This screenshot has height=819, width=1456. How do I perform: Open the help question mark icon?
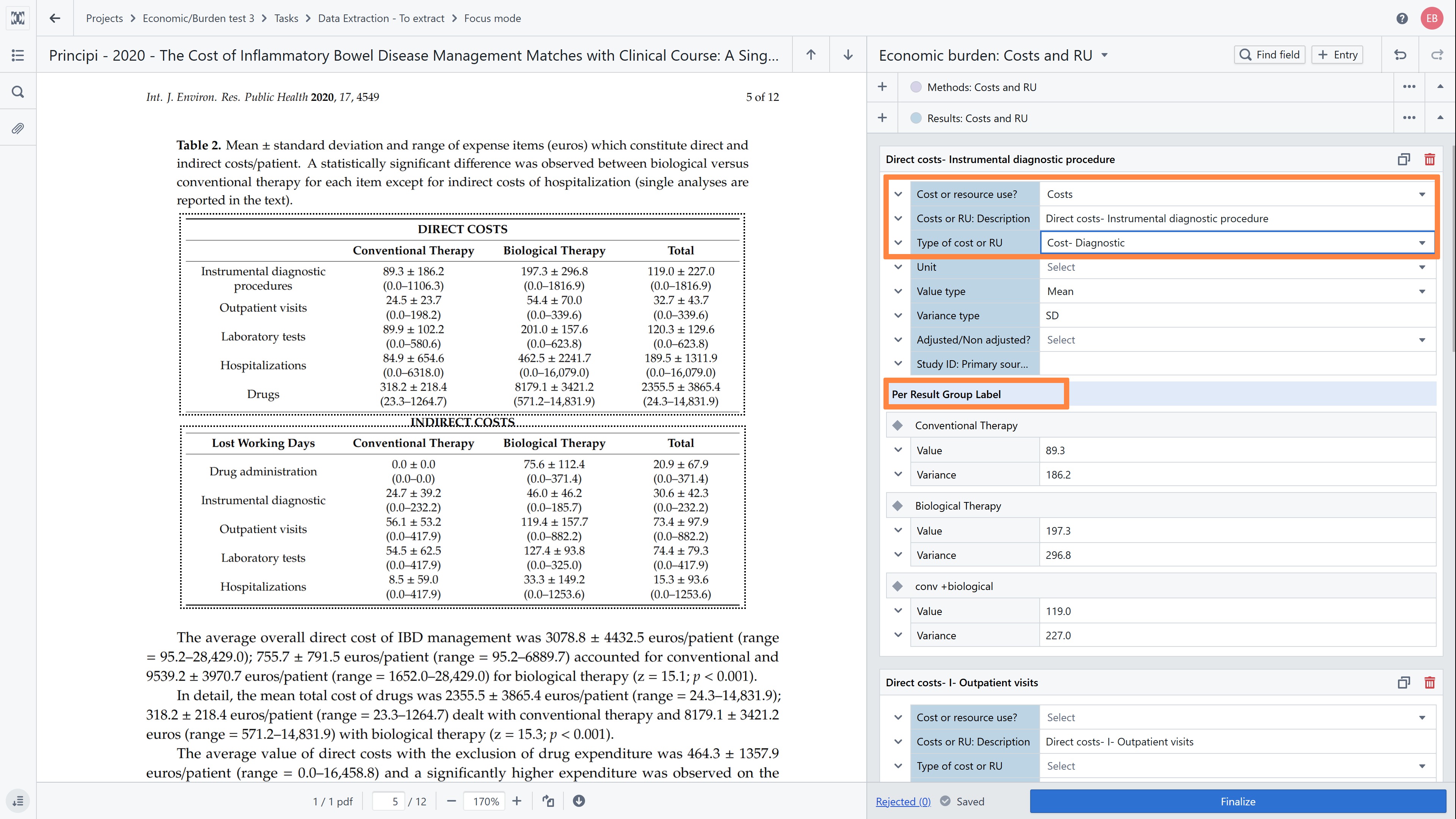pyautogui.click(x=1402, y=18)
